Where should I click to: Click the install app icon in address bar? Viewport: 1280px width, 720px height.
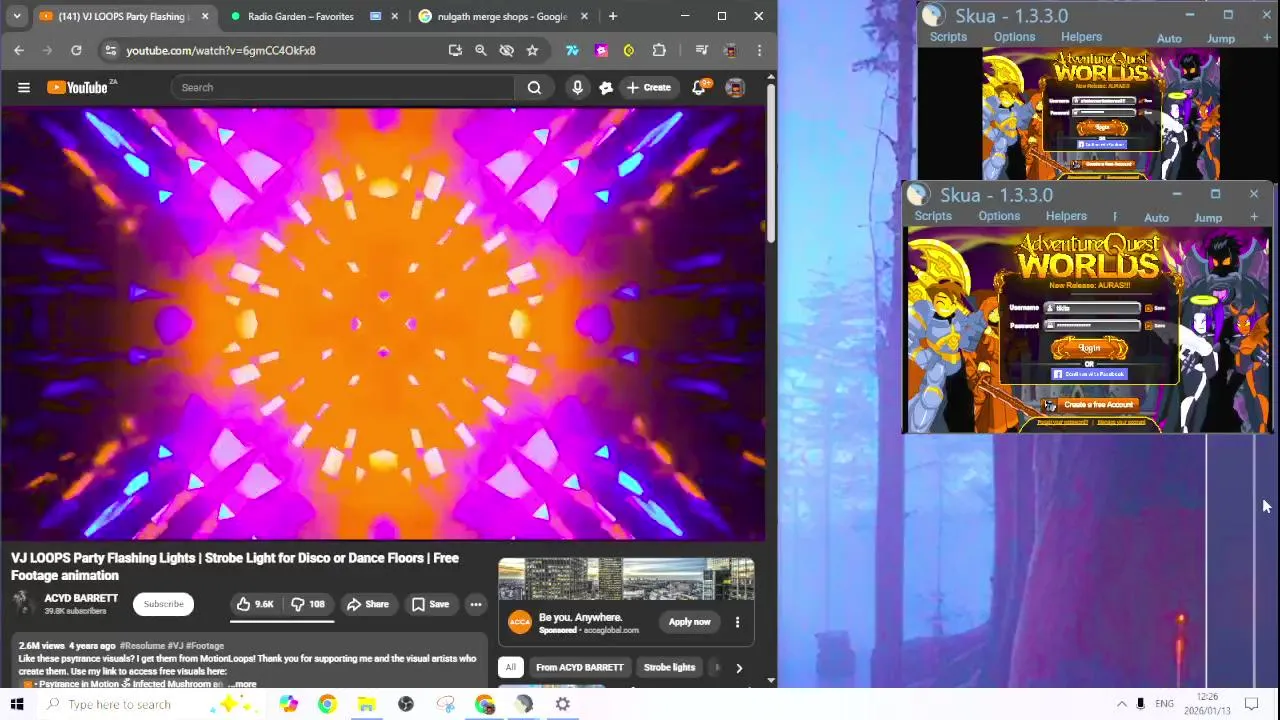click(x=455, y=50)
